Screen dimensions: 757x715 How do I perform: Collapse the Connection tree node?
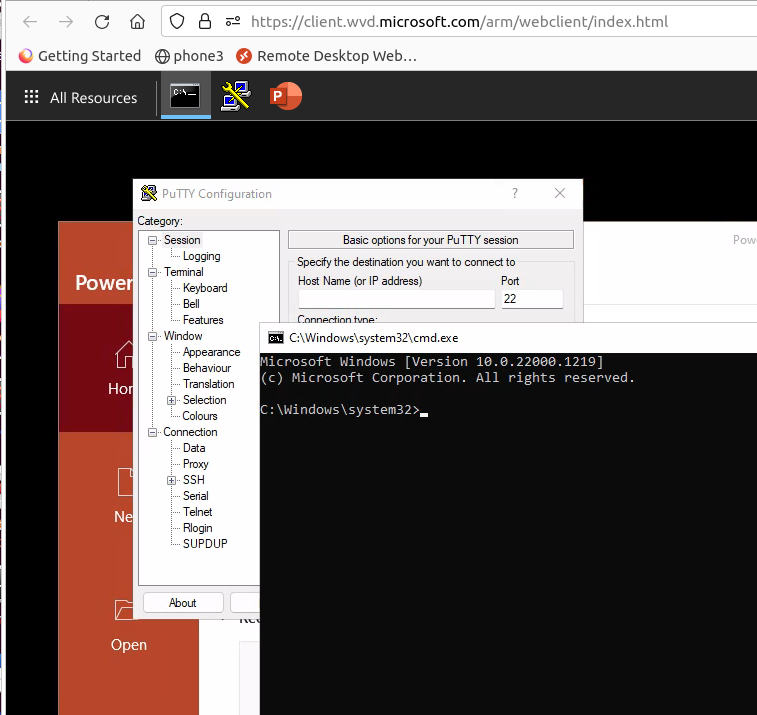(153, 433)
